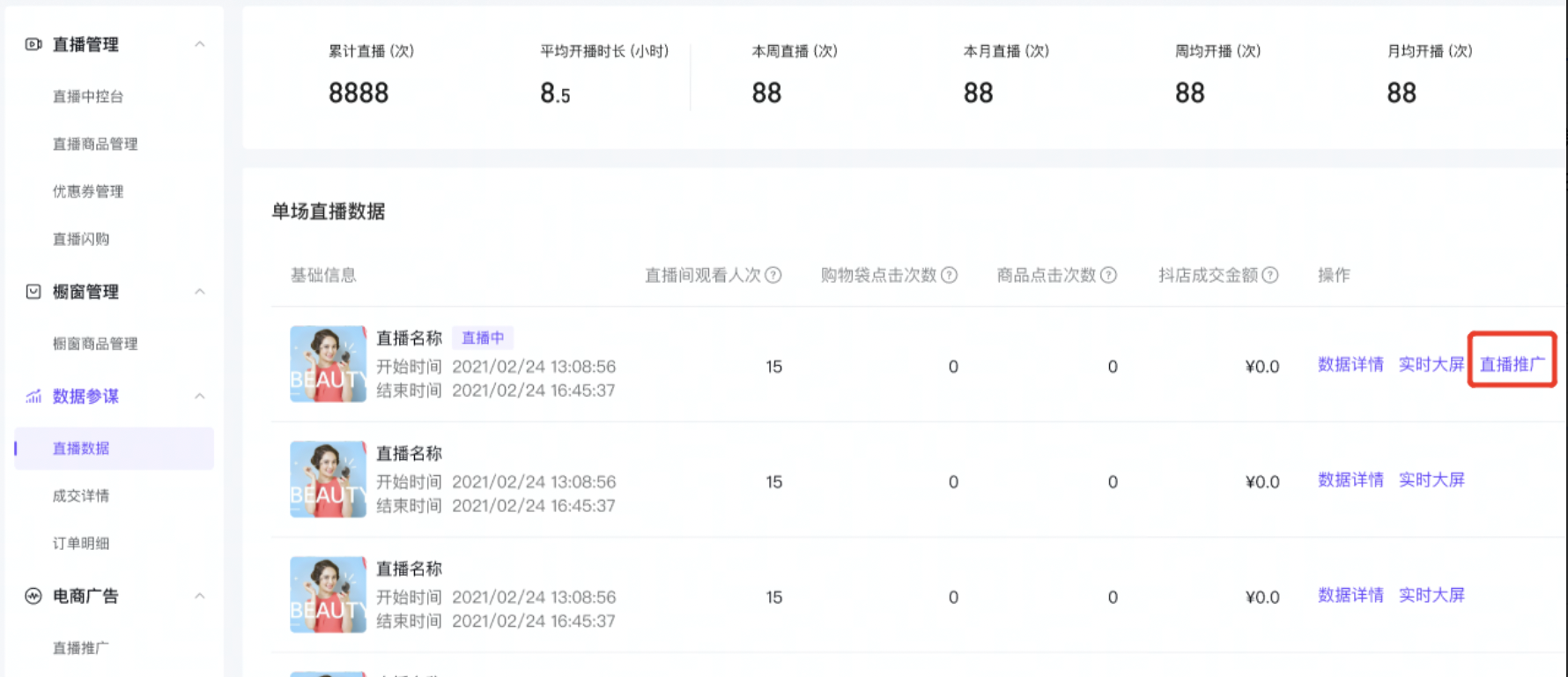Viewport: 1568px width, 677px height.
Task: Collapse the 电商广告 section chevron
Action: [x=200, y=596]
